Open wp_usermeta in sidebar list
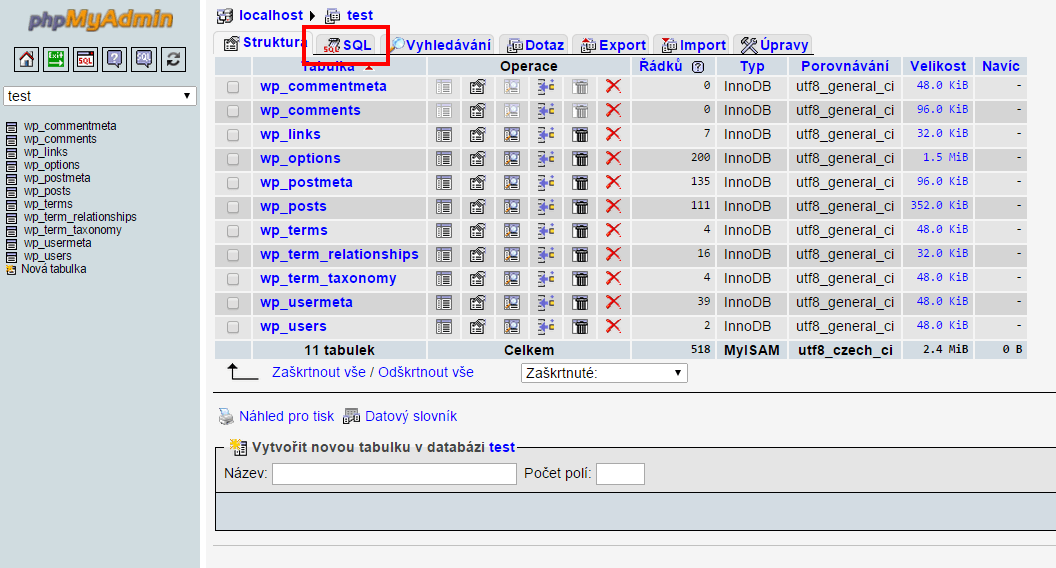The image size is (1056, 568). point(57,243)
